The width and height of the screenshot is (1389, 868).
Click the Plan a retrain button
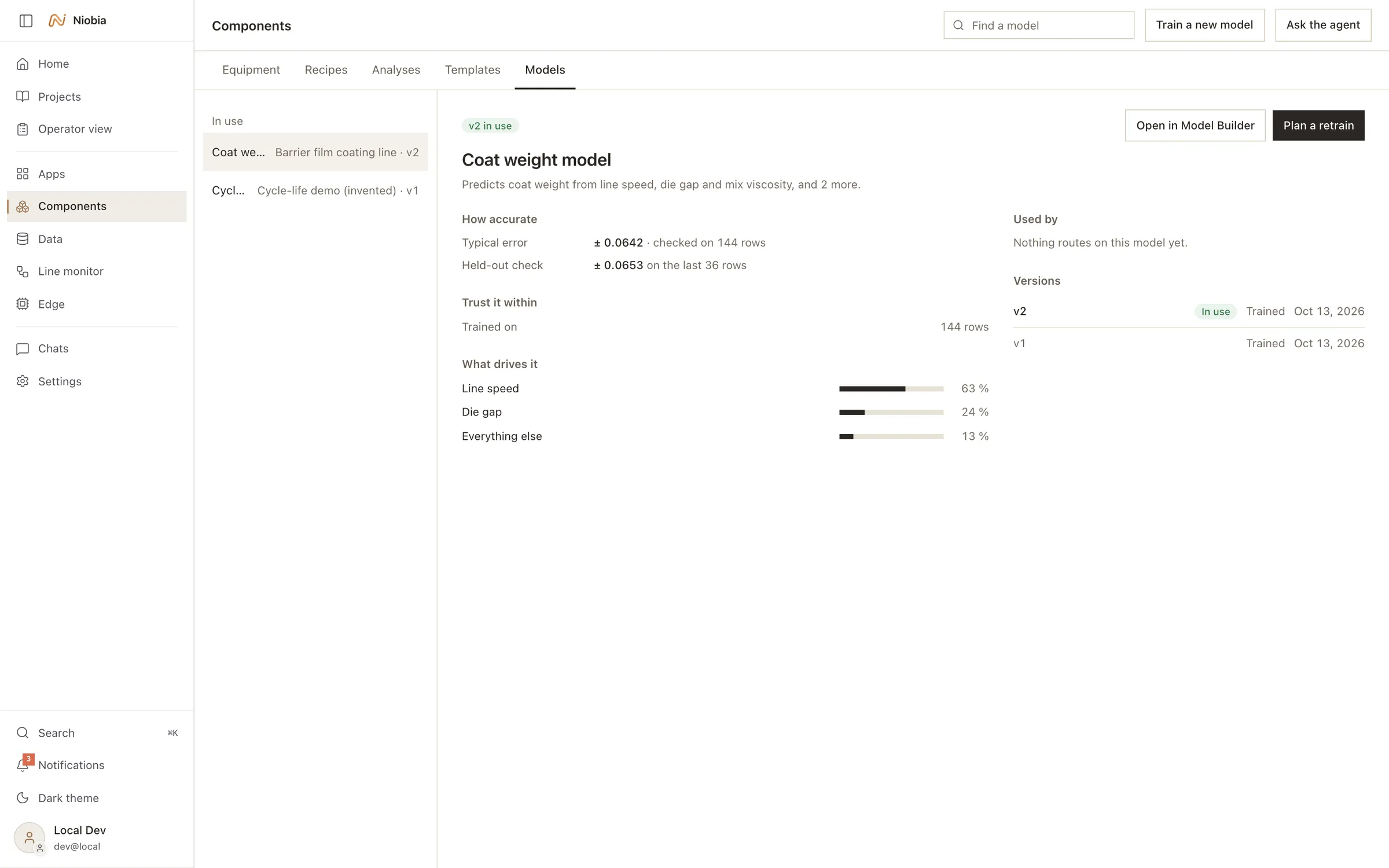(x=1318, y=126)
